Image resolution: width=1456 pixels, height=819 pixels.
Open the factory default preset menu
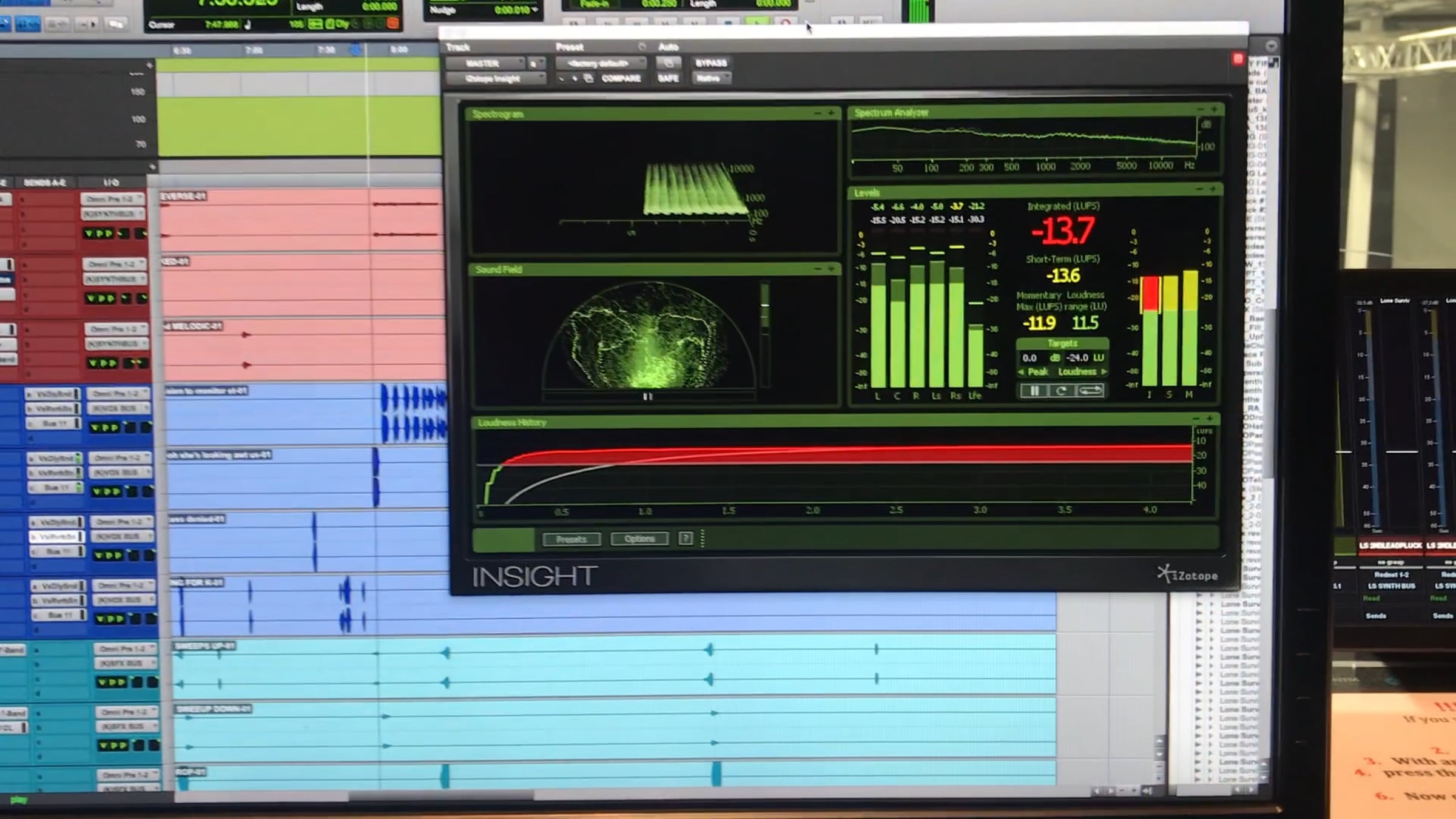[x=600, y=63]
